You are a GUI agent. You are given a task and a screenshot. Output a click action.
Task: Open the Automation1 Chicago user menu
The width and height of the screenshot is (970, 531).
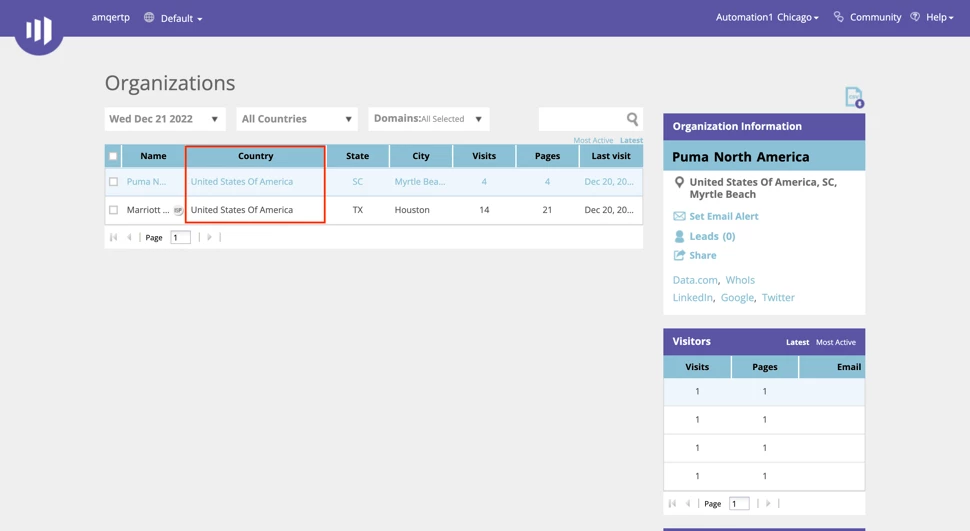coord(767,17)
